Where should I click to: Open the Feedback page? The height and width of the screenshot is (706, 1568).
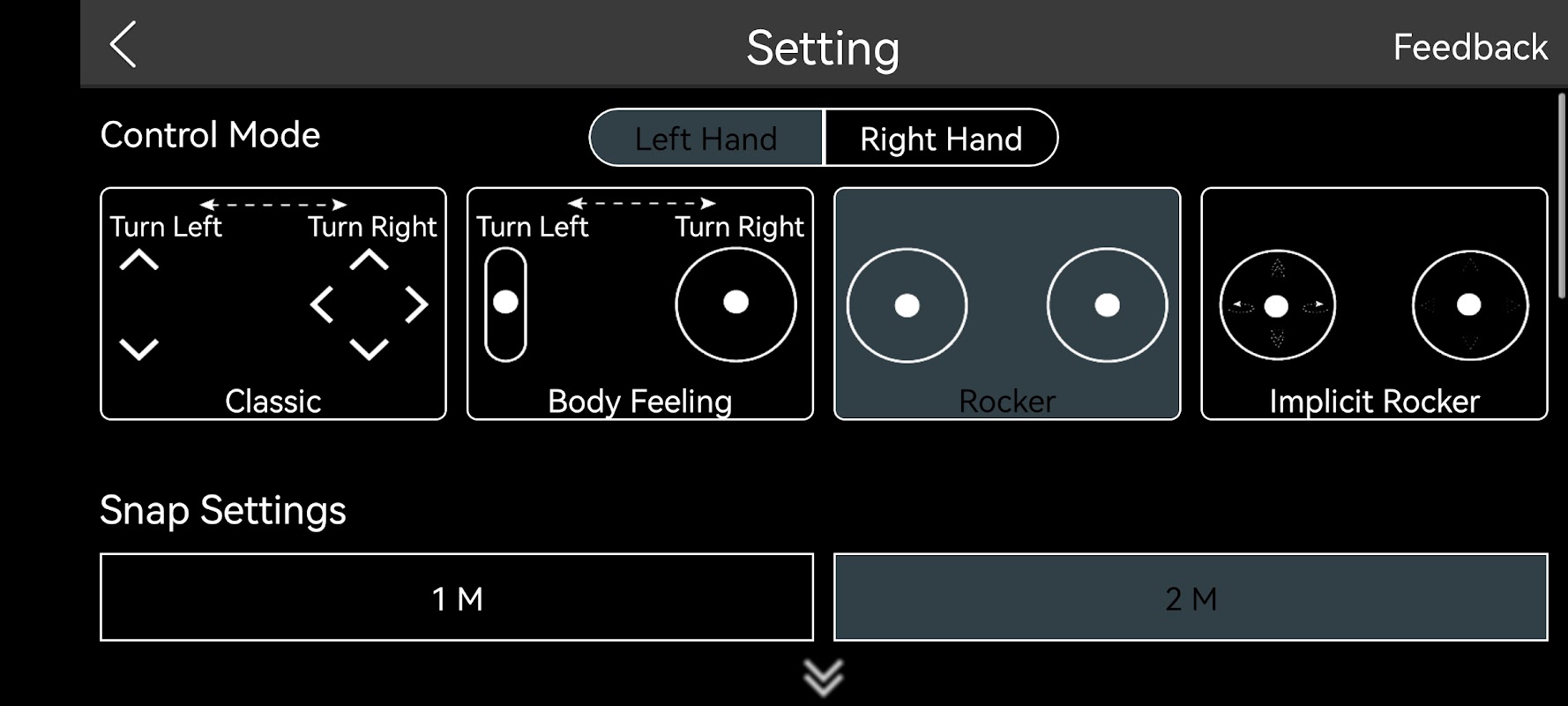pos(1469,47)
